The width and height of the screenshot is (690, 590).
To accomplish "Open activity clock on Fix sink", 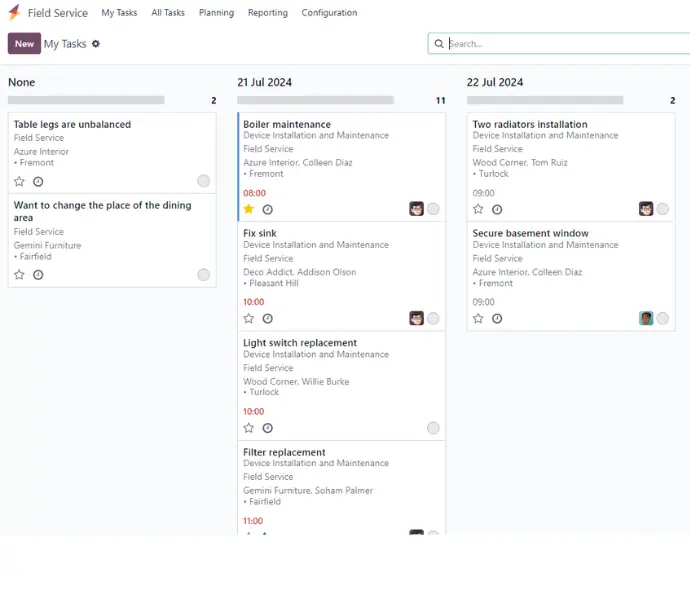I will [x=268, y=319].
